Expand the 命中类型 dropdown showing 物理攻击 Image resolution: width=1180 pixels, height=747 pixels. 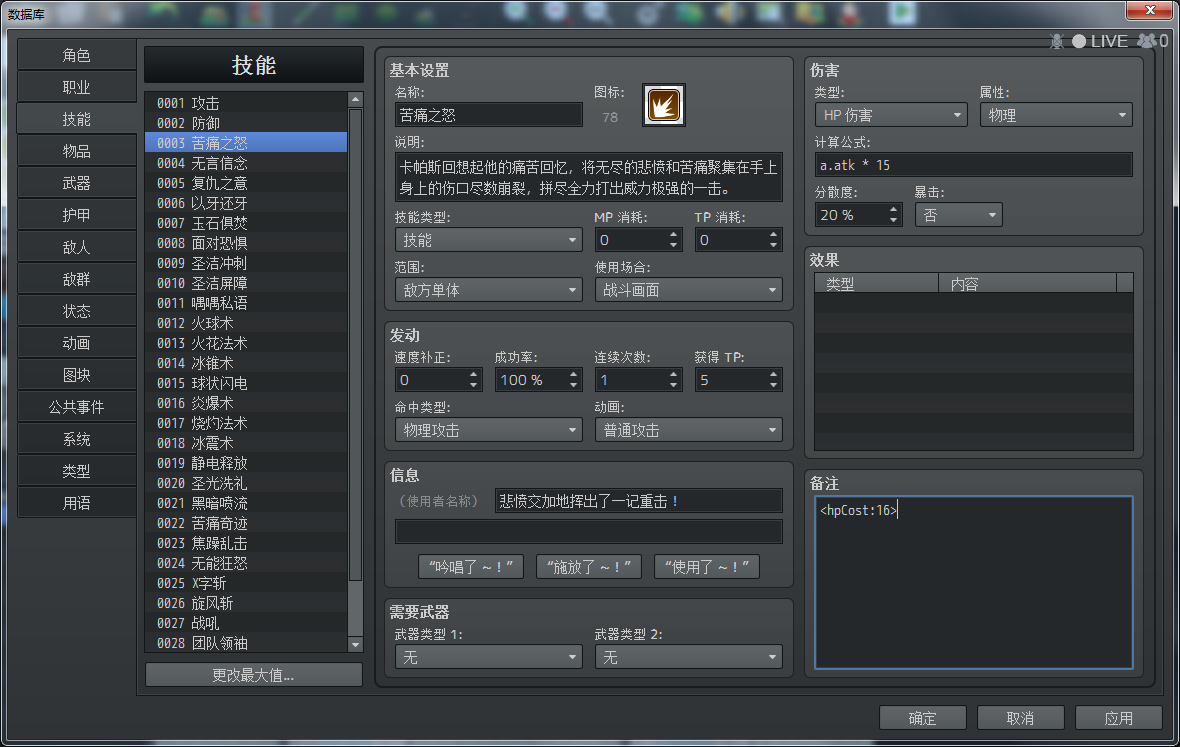pyautogui.click(x=488, y=430)
